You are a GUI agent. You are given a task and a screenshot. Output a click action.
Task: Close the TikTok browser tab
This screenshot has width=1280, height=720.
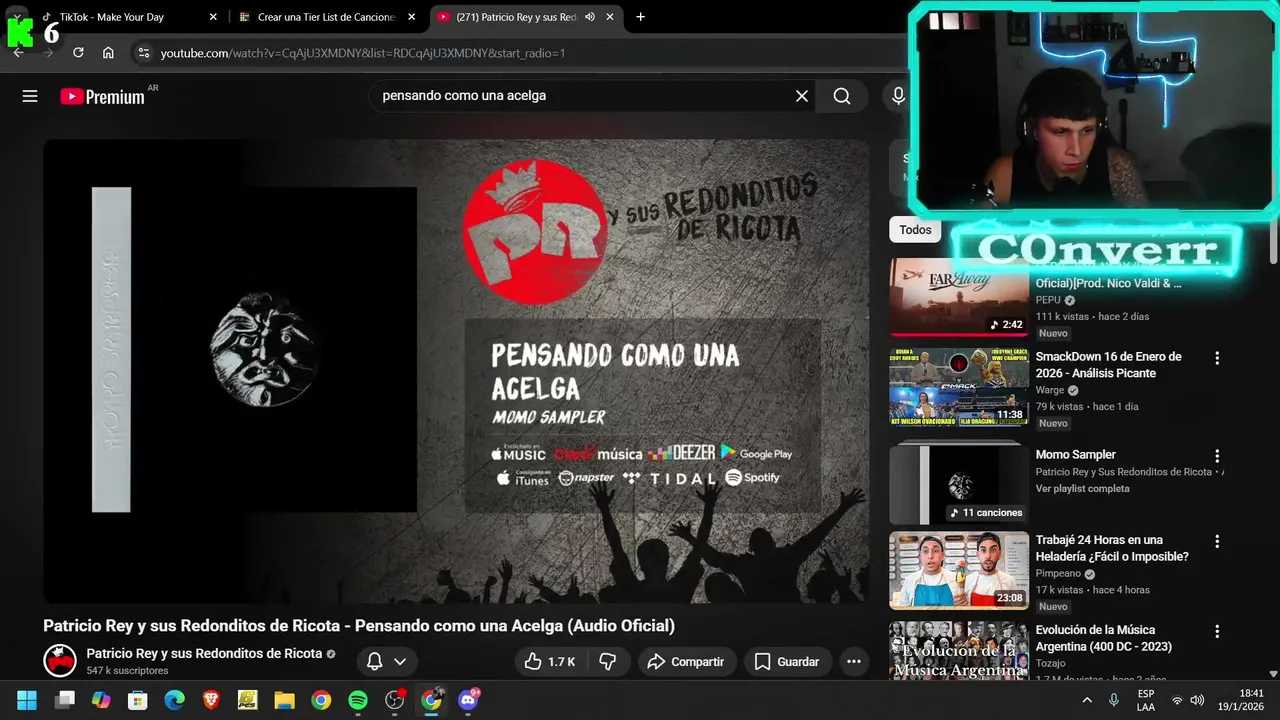(x=213, y=17)
